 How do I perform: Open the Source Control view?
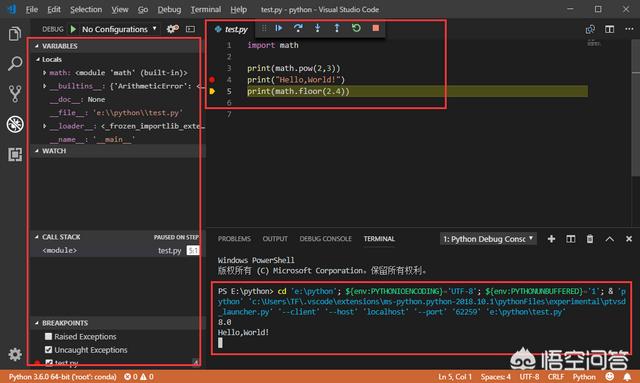(15, 94)
